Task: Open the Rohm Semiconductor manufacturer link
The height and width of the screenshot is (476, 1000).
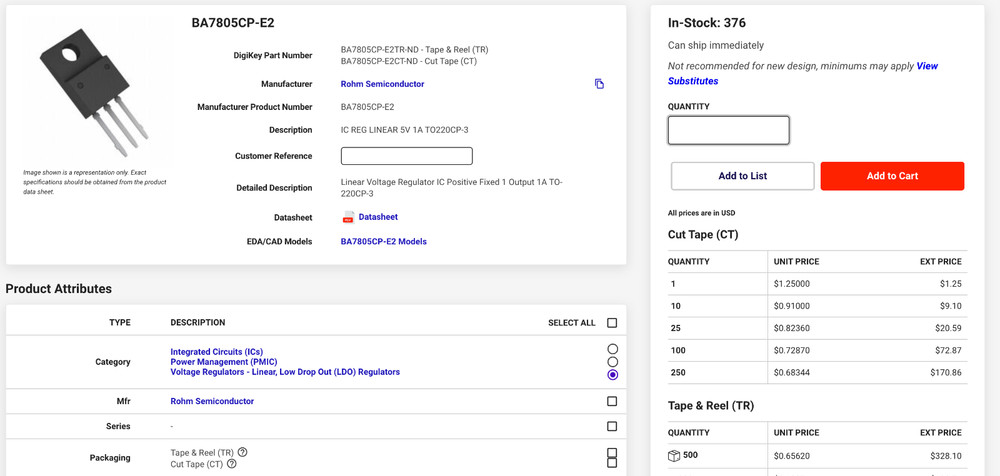Action: click(x=382, y=84)
